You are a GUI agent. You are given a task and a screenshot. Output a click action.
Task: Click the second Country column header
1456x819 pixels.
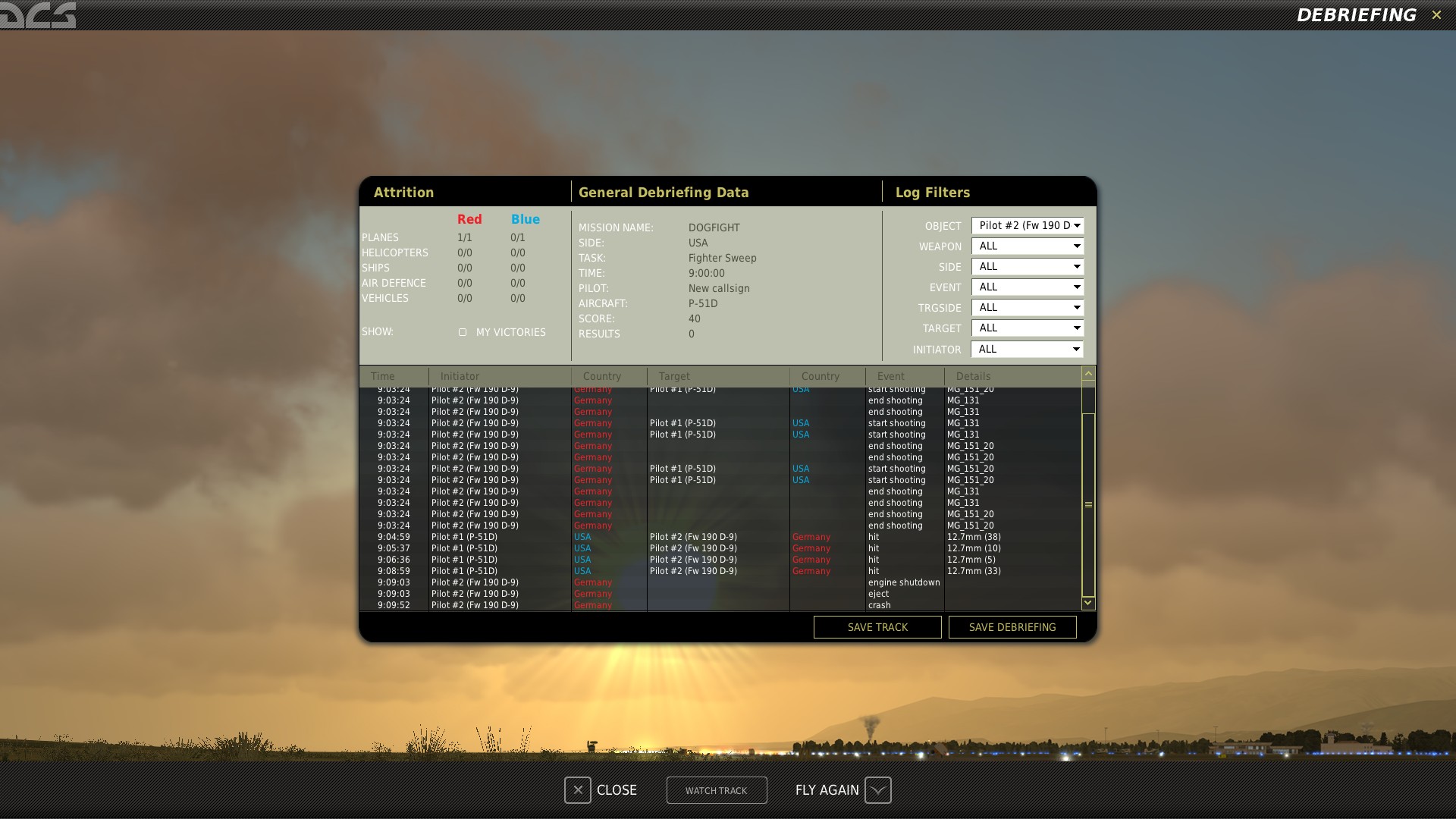point(821,376)
